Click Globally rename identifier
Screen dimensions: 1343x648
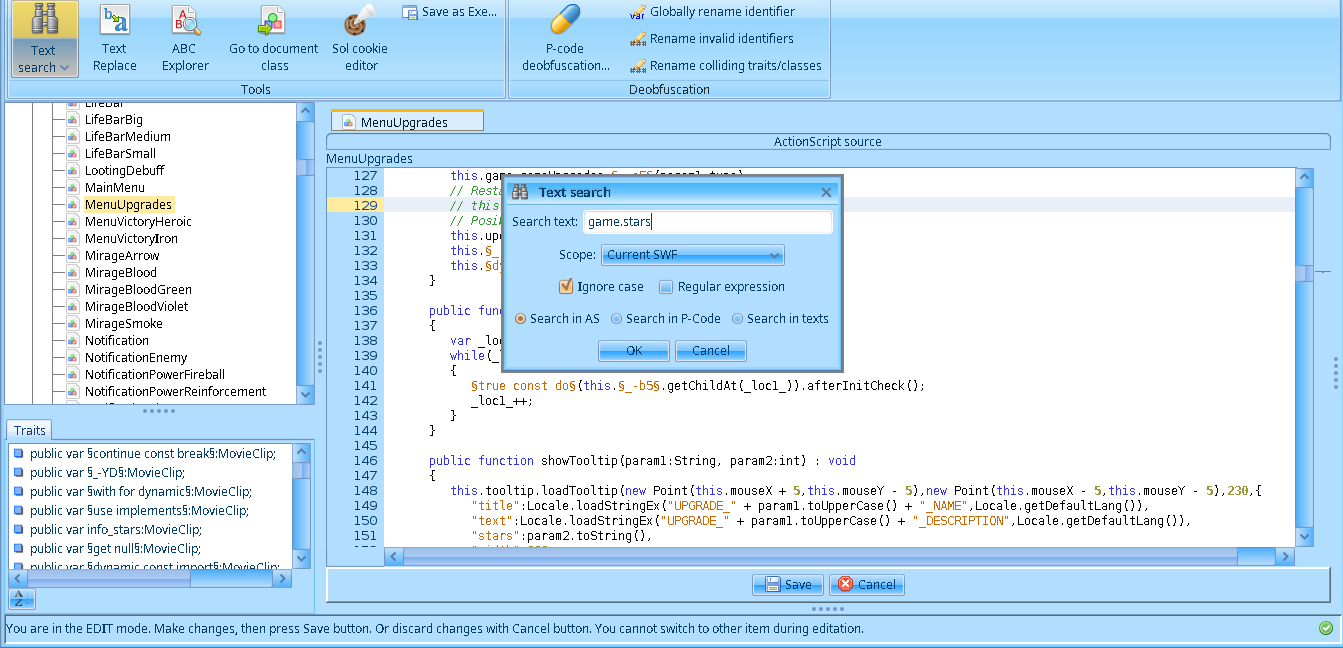(x=721, y=12)
